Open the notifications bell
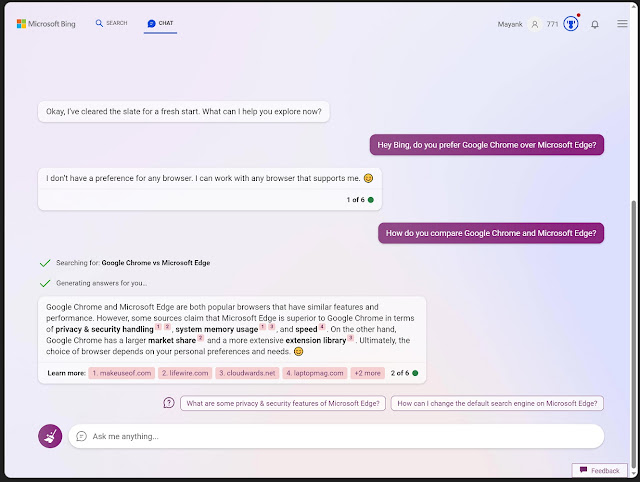This screenshot has width=640, height=482. (x=595, y=24)
